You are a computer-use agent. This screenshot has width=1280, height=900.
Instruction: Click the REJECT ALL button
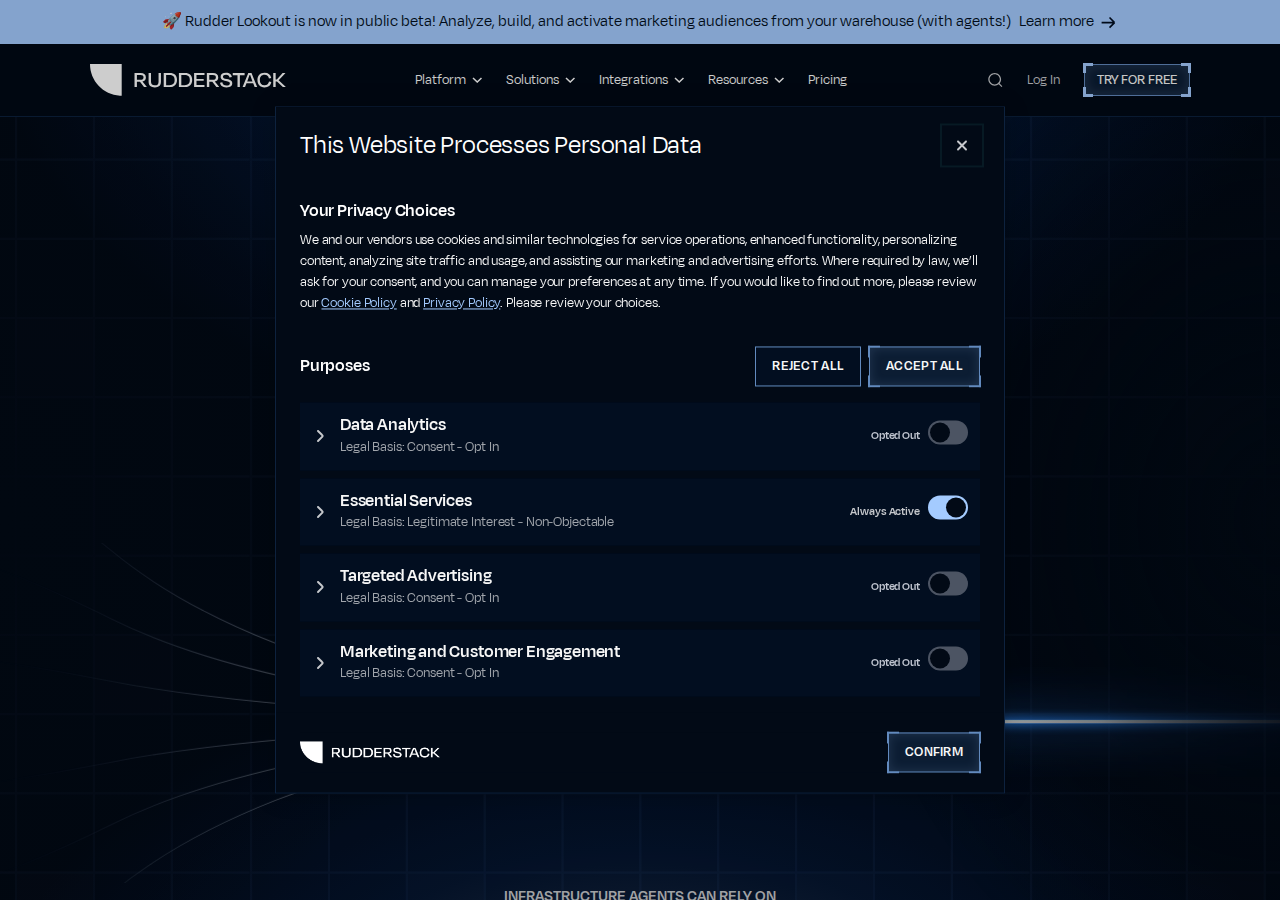coord(808,366)
